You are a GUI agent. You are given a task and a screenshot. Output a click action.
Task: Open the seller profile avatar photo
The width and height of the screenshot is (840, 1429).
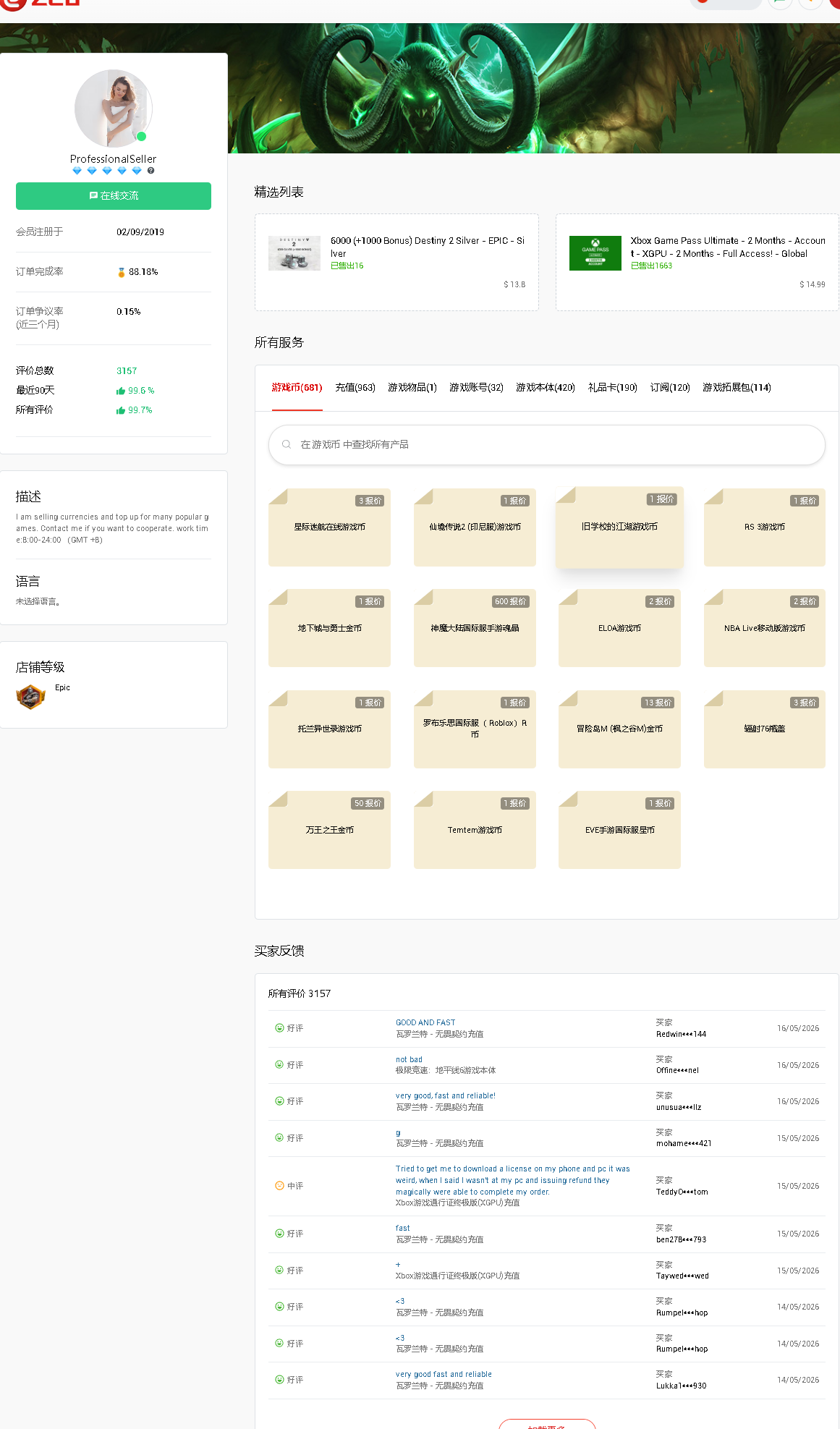tap(114, 109)
